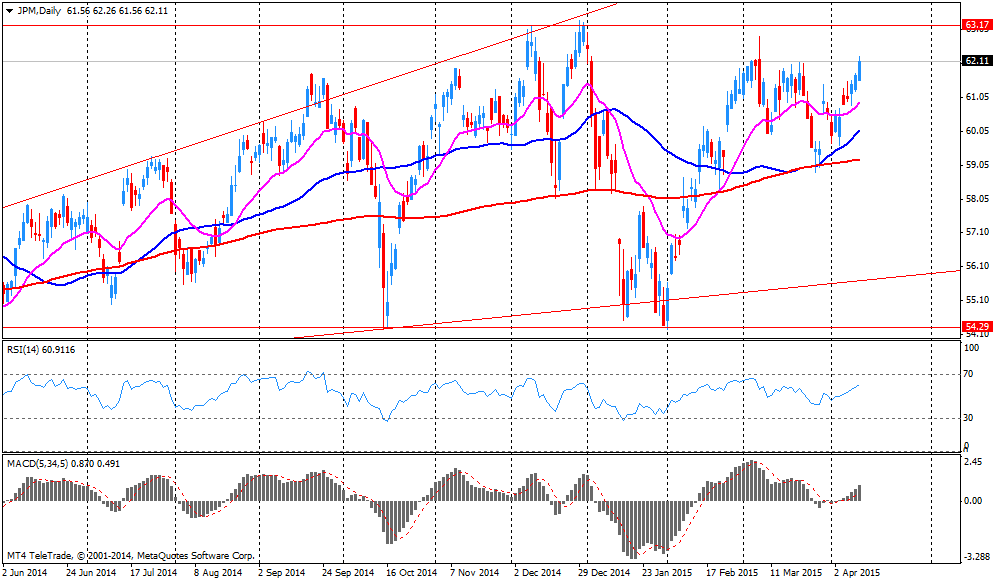The width and height of the screenshot is (1000, 581).
Task: Click the 23 Jan 2015 date label
Action: click(x=667, y=573)
